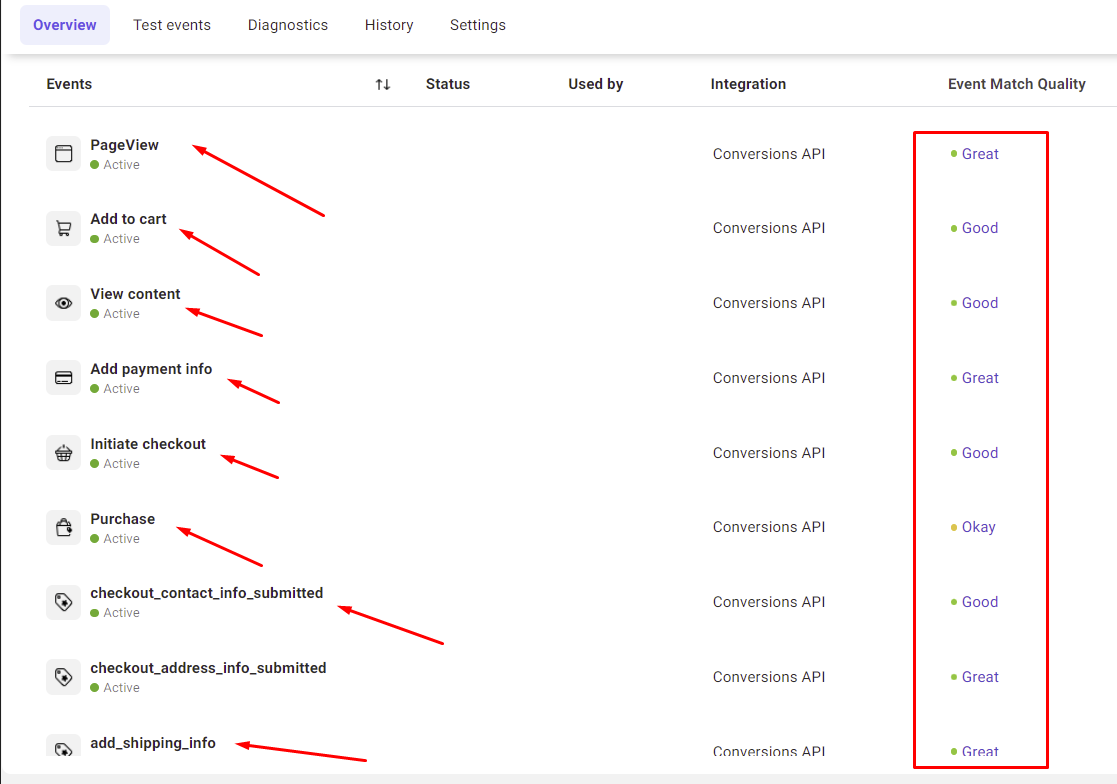
Task: Open the History tab
Action: tap(389, 25)
